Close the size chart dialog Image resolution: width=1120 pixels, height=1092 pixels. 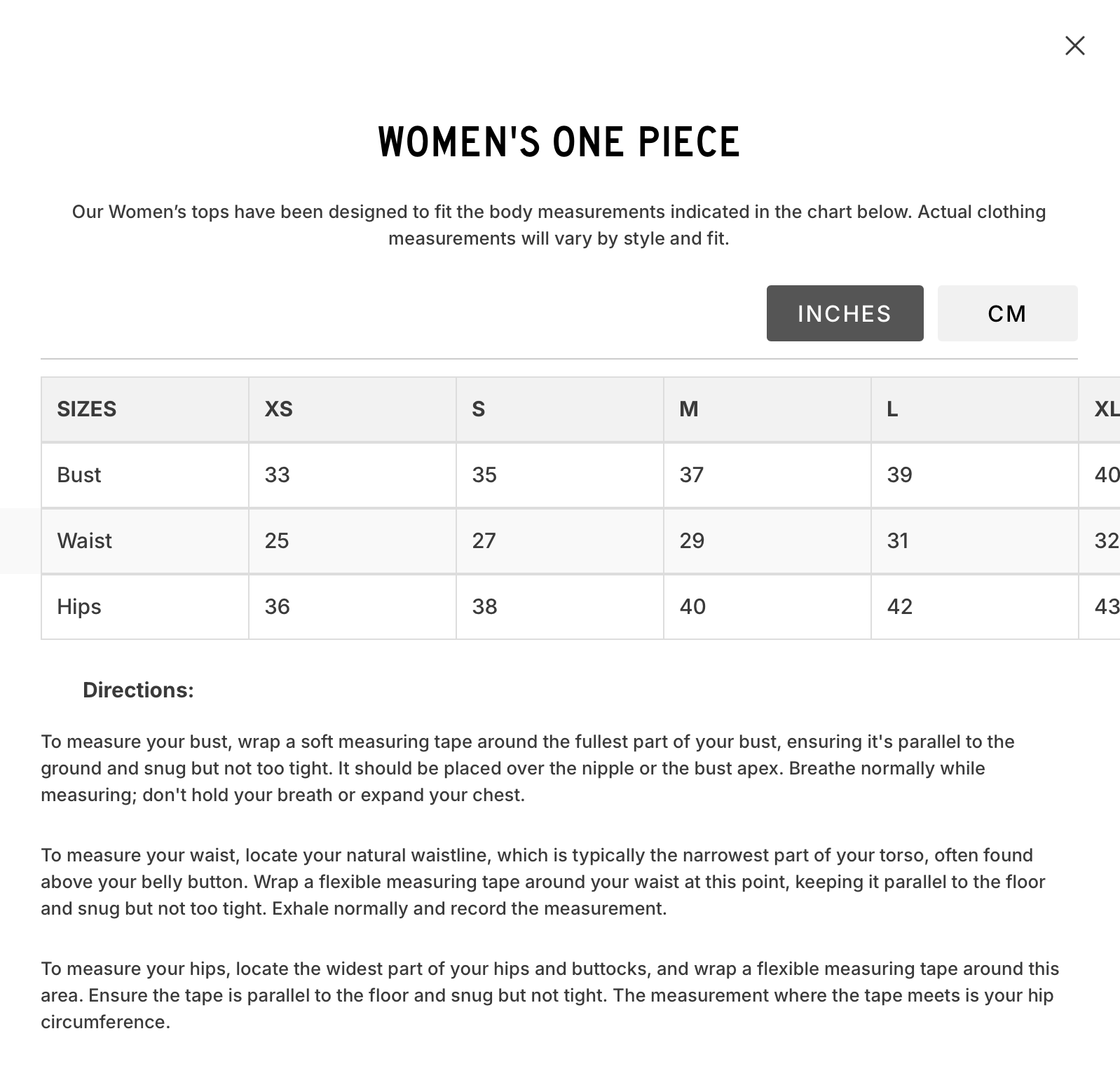[1074, 46]
